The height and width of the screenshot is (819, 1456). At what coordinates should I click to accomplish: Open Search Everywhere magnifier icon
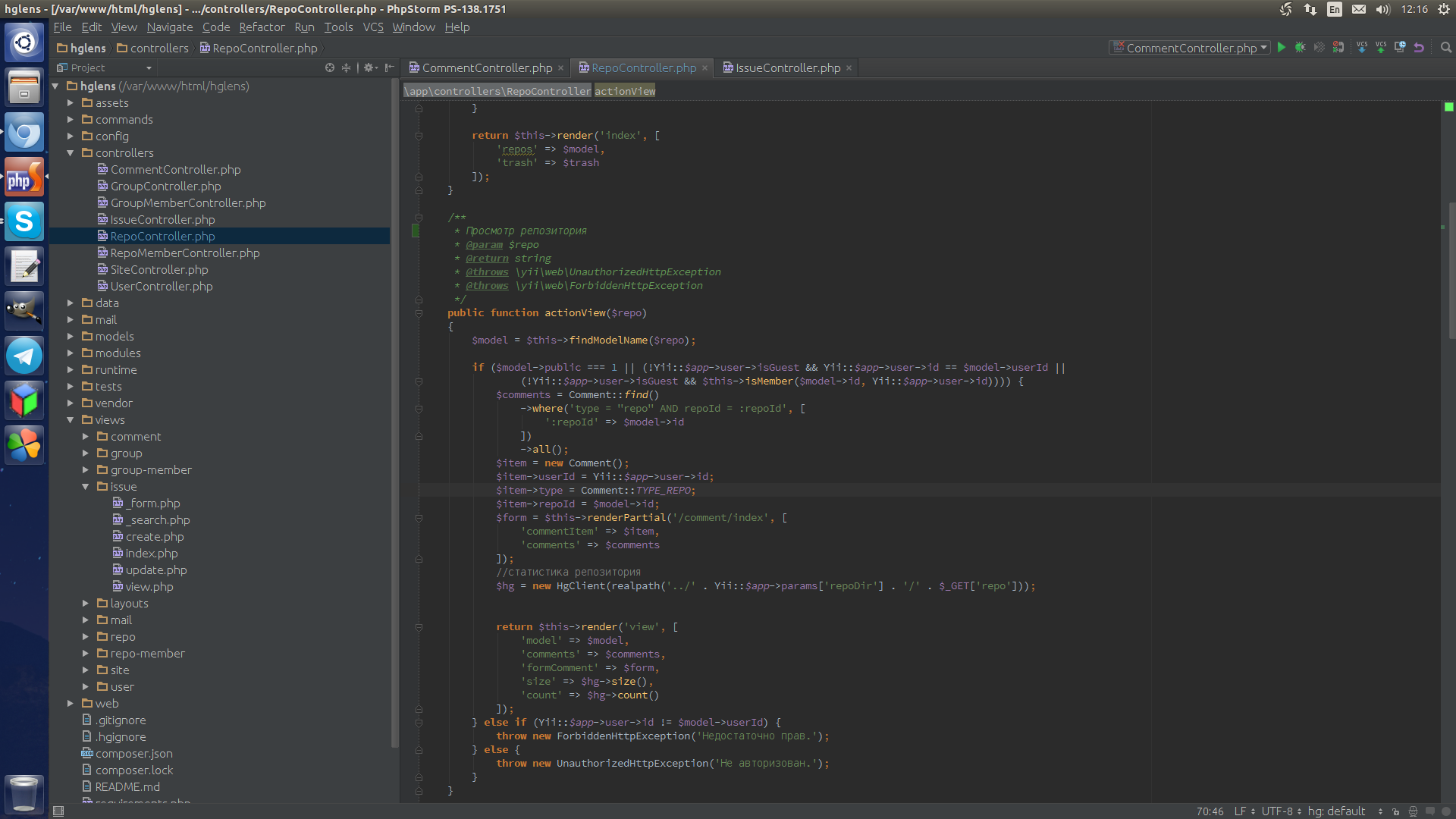click(1446, 48)
